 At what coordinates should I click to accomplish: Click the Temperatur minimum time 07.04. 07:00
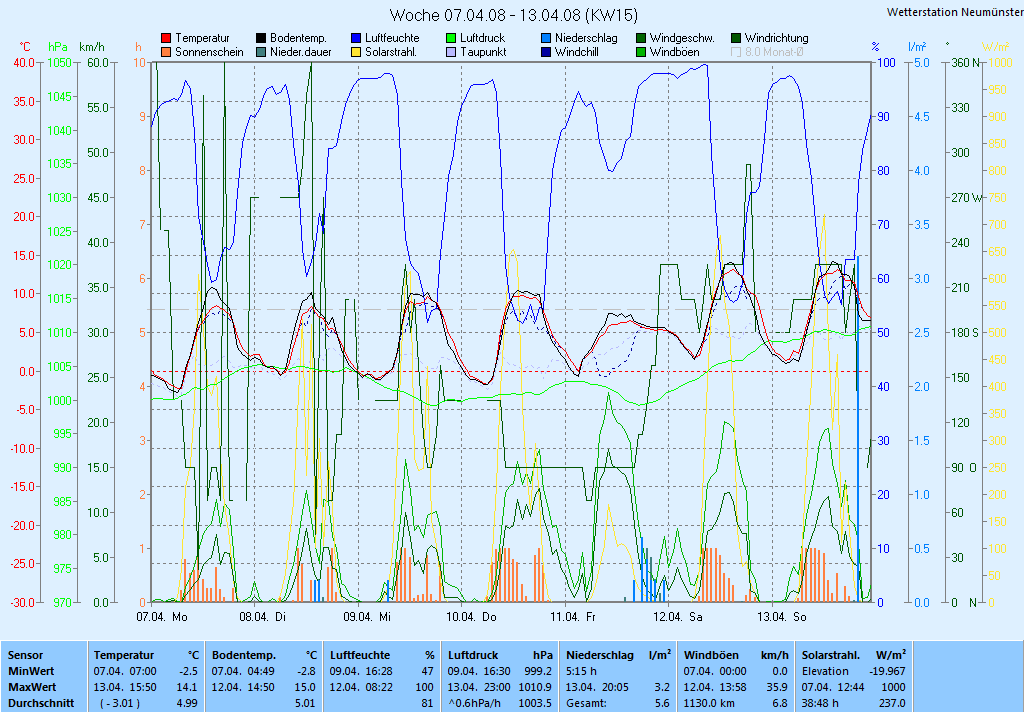tap(125, 671)
